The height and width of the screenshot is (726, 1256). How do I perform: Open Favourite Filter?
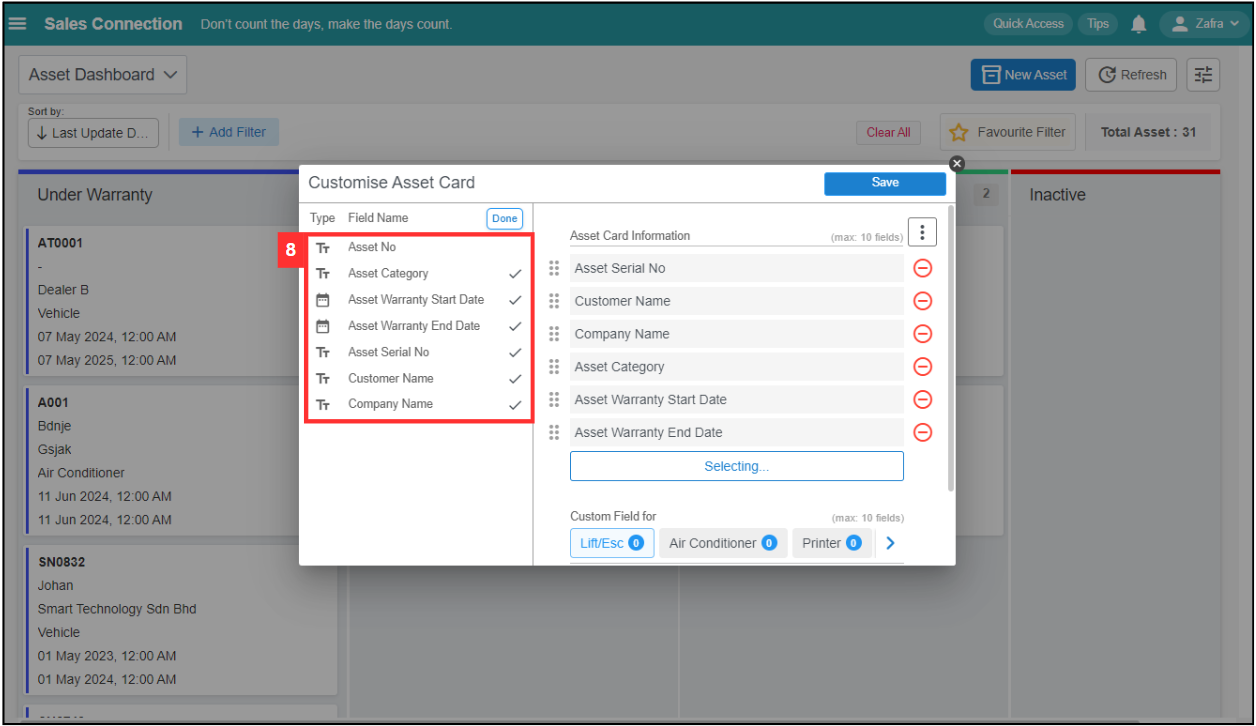point(1008,132)
